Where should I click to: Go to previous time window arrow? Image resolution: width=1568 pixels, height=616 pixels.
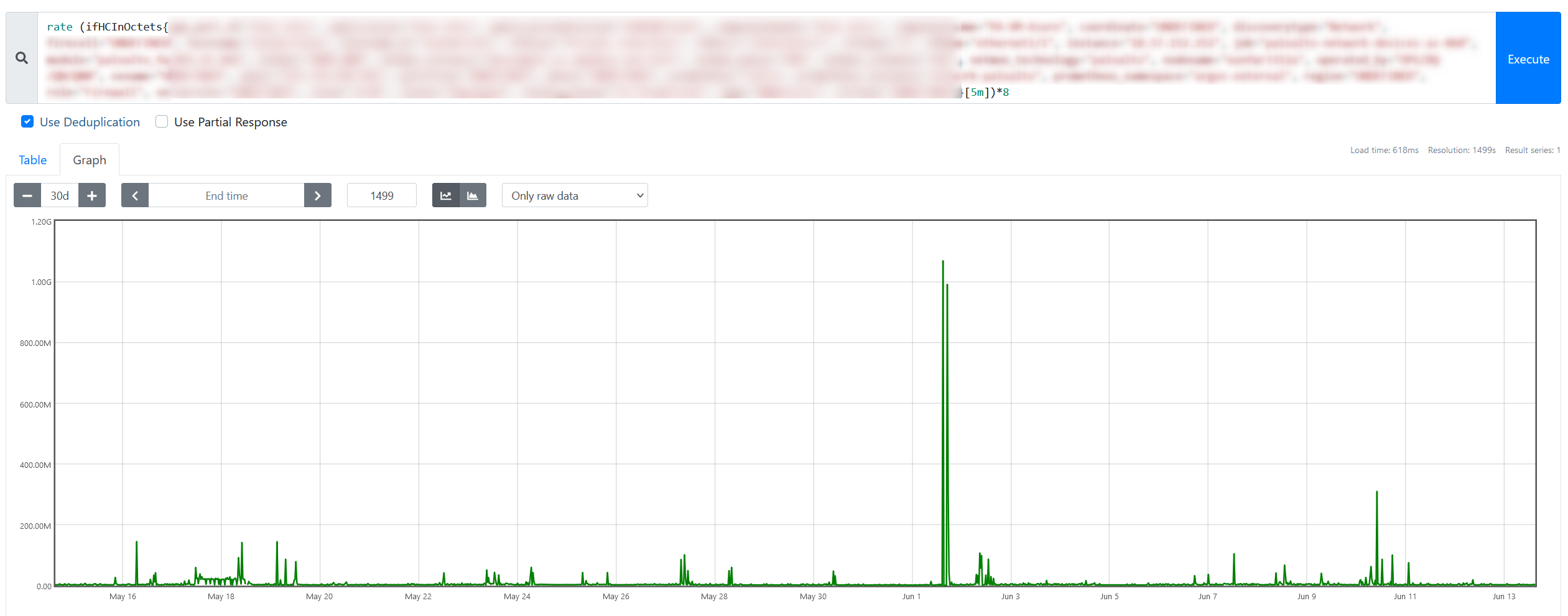point(135,195)
